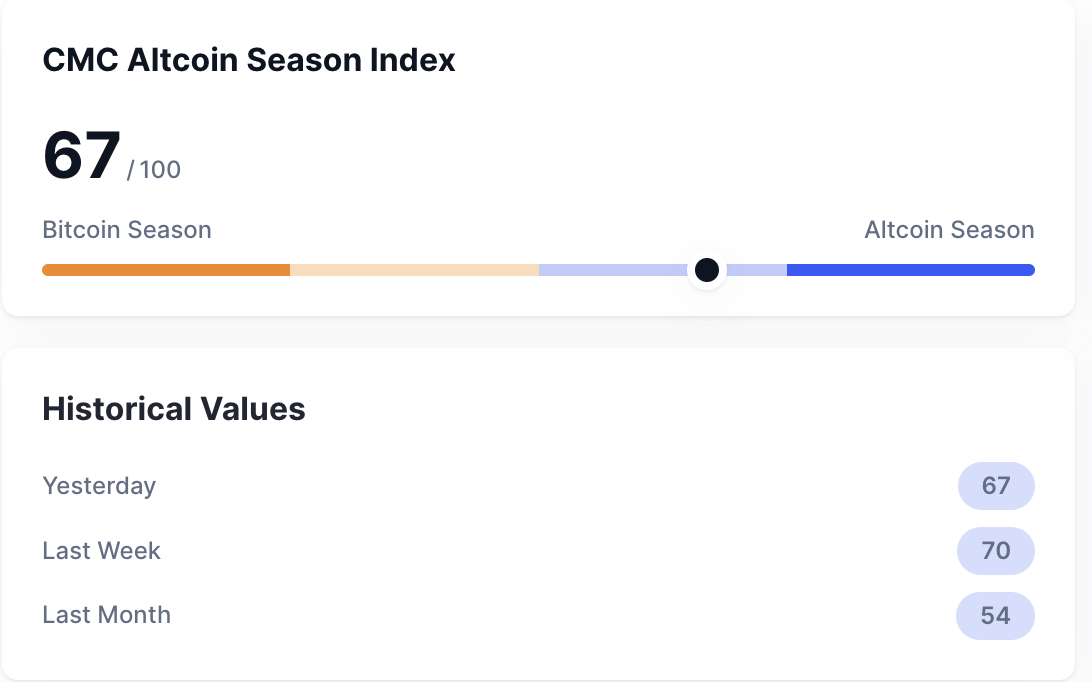Click the solid dark blue bar segment
The image size is (1092, 682).
910,270
